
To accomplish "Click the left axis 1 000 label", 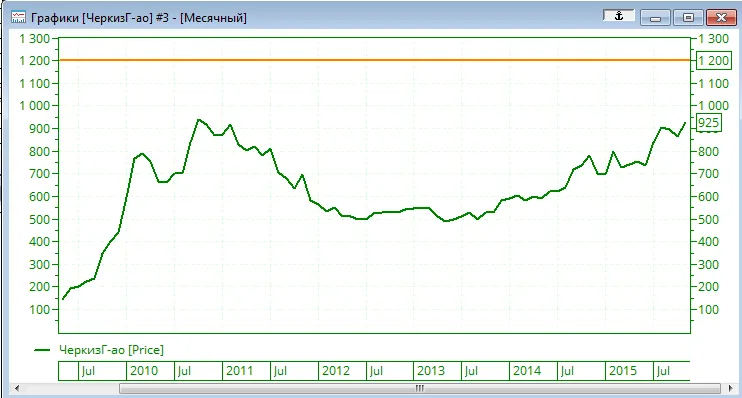I will point(35,106).
